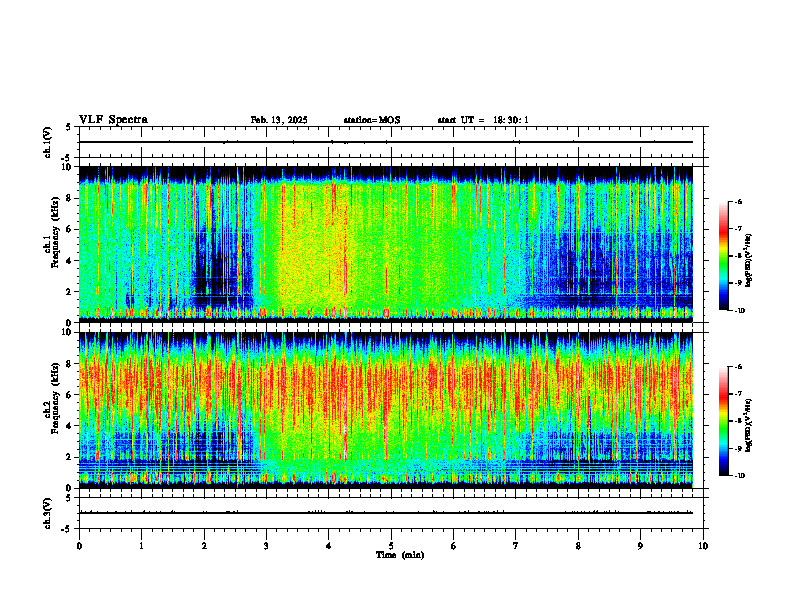Select the "start UT = 18:30: 1" text
This screenshot has width=792, height=612.
483,120
